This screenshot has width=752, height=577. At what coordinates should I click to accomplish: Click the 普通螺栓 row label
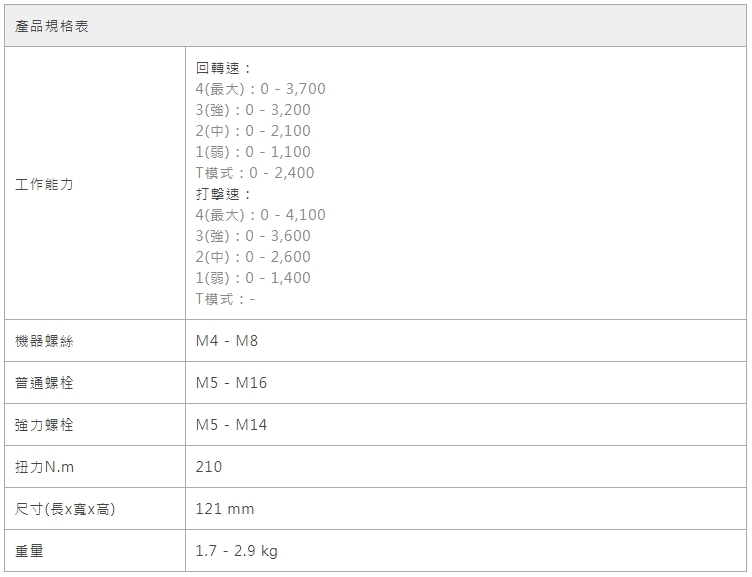tap(44, 383)
